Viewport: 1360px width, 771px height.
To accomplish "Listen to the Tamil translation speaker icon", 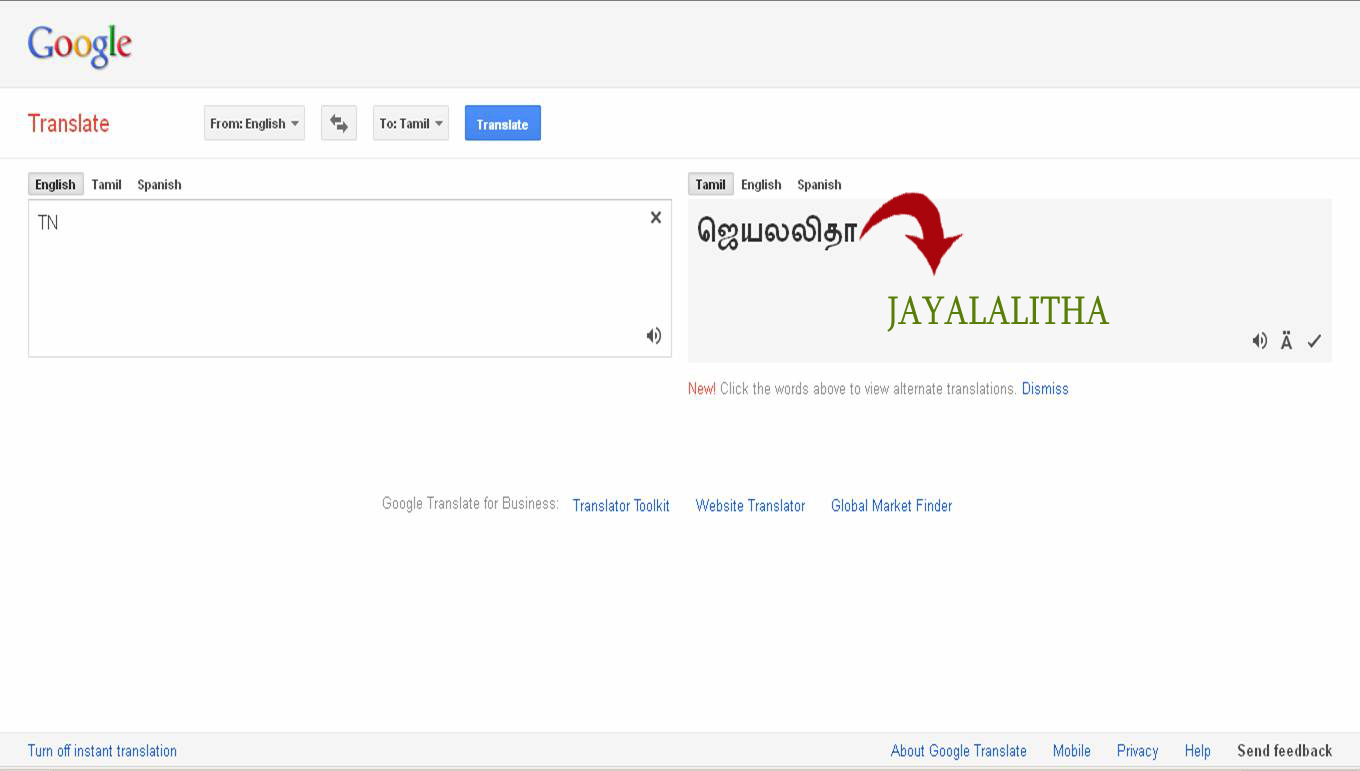I will [x=1260, y=341].
